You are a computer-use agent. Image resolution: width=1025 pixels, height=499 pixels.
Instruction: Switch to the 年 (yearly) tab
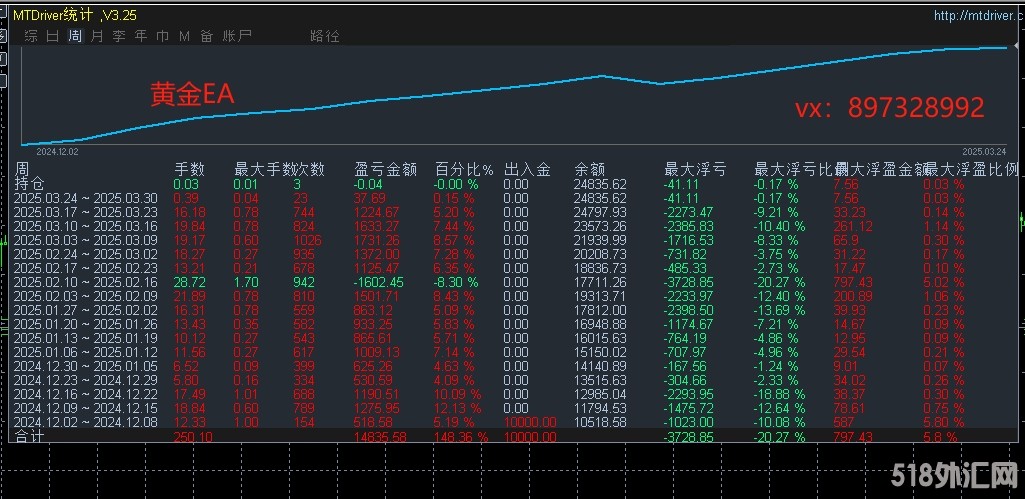(x=141, y=36)
